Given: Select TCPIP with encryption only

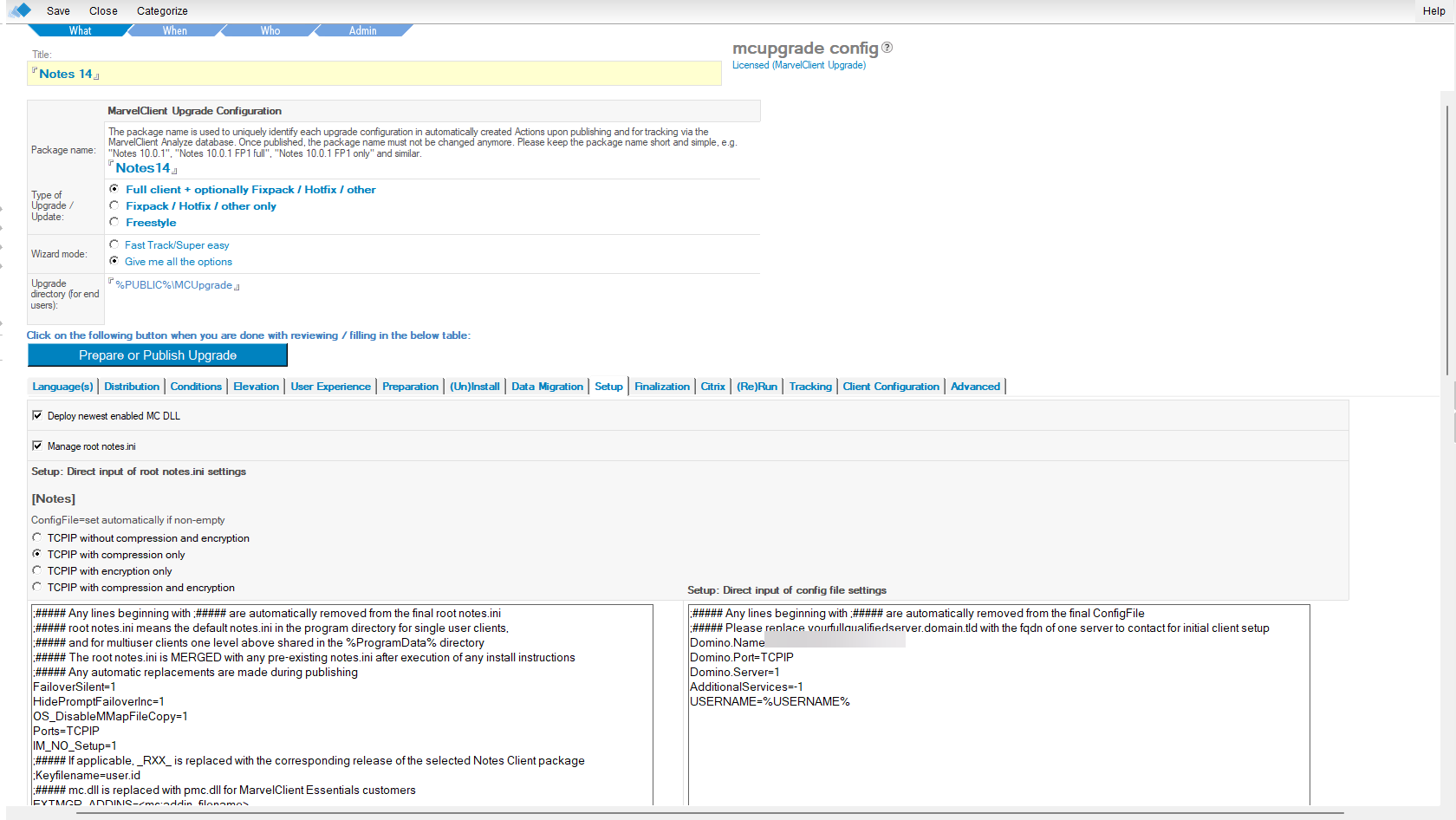Looking at the screenshot, I should point(37,570).
